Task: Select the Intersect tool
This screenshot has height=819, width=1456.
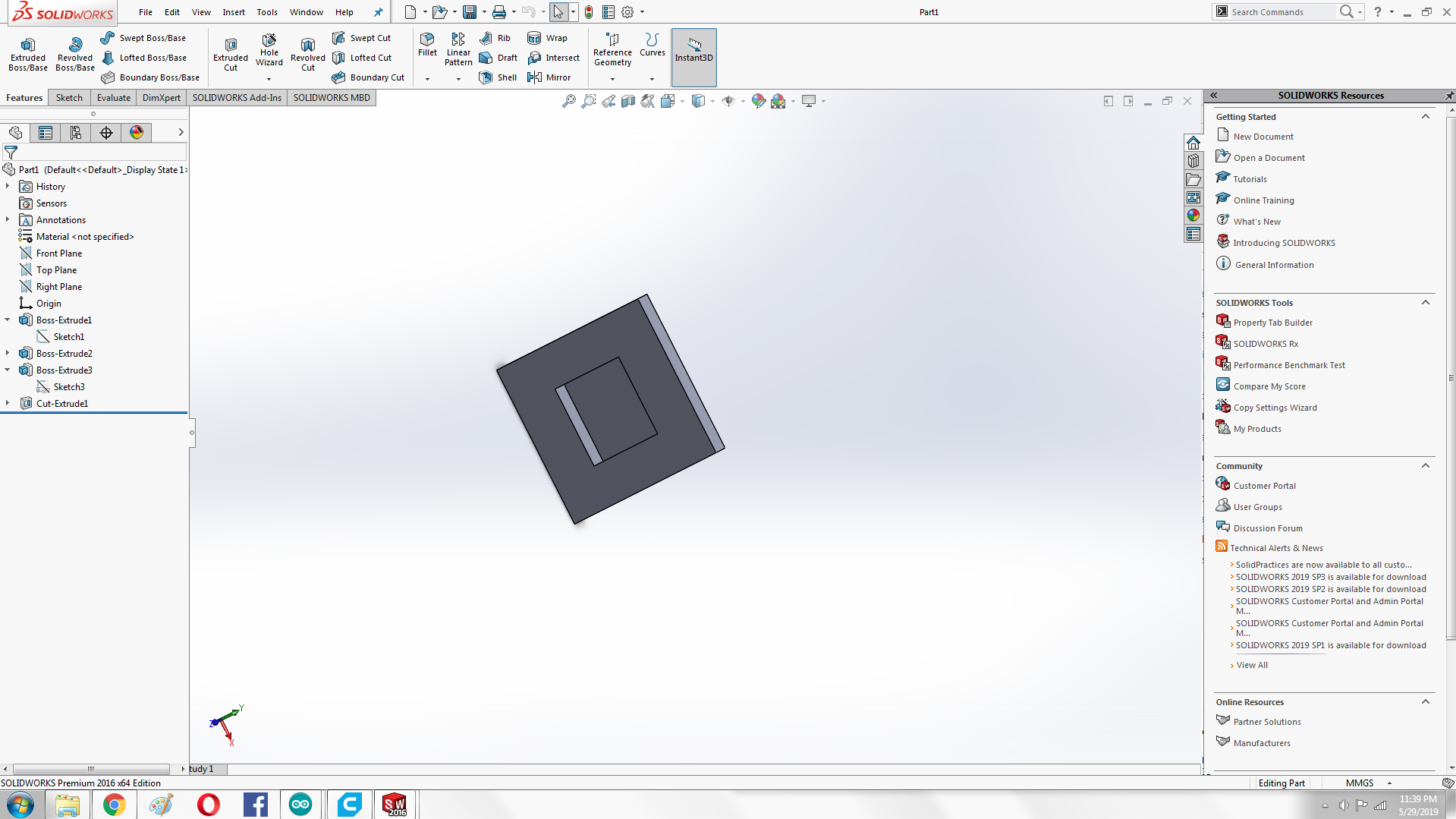Action: point(553,58)
